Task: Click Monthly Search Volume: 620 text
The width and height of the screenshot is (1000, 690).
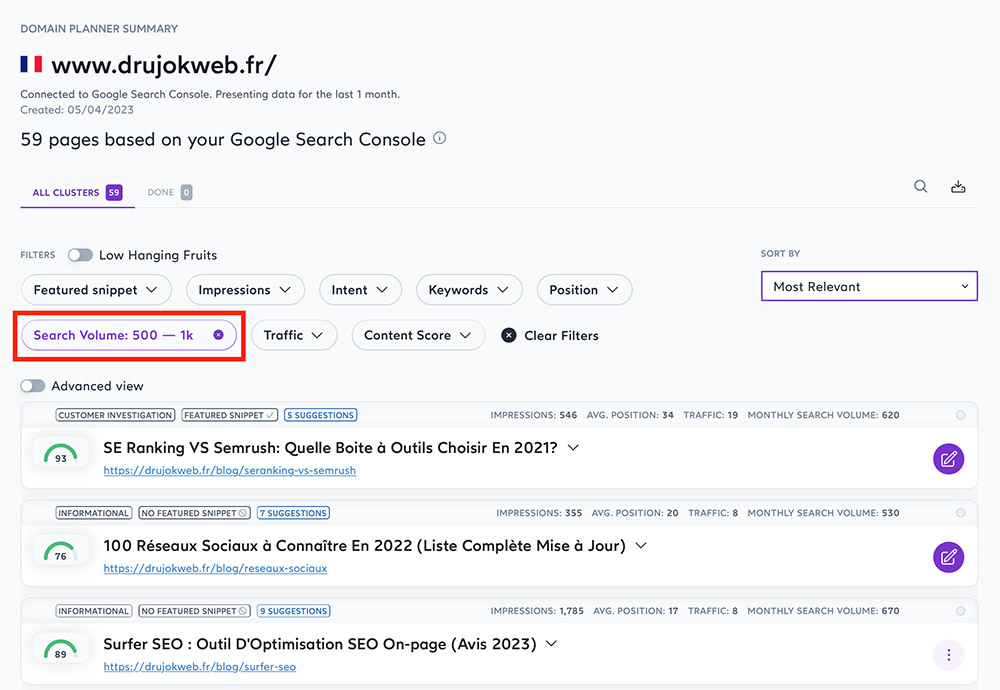Action: click(823, 415)
